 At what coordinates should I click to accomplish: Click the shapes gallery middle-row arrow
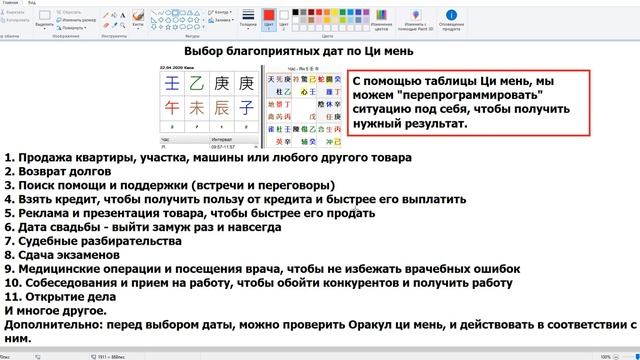click(204, 20)
